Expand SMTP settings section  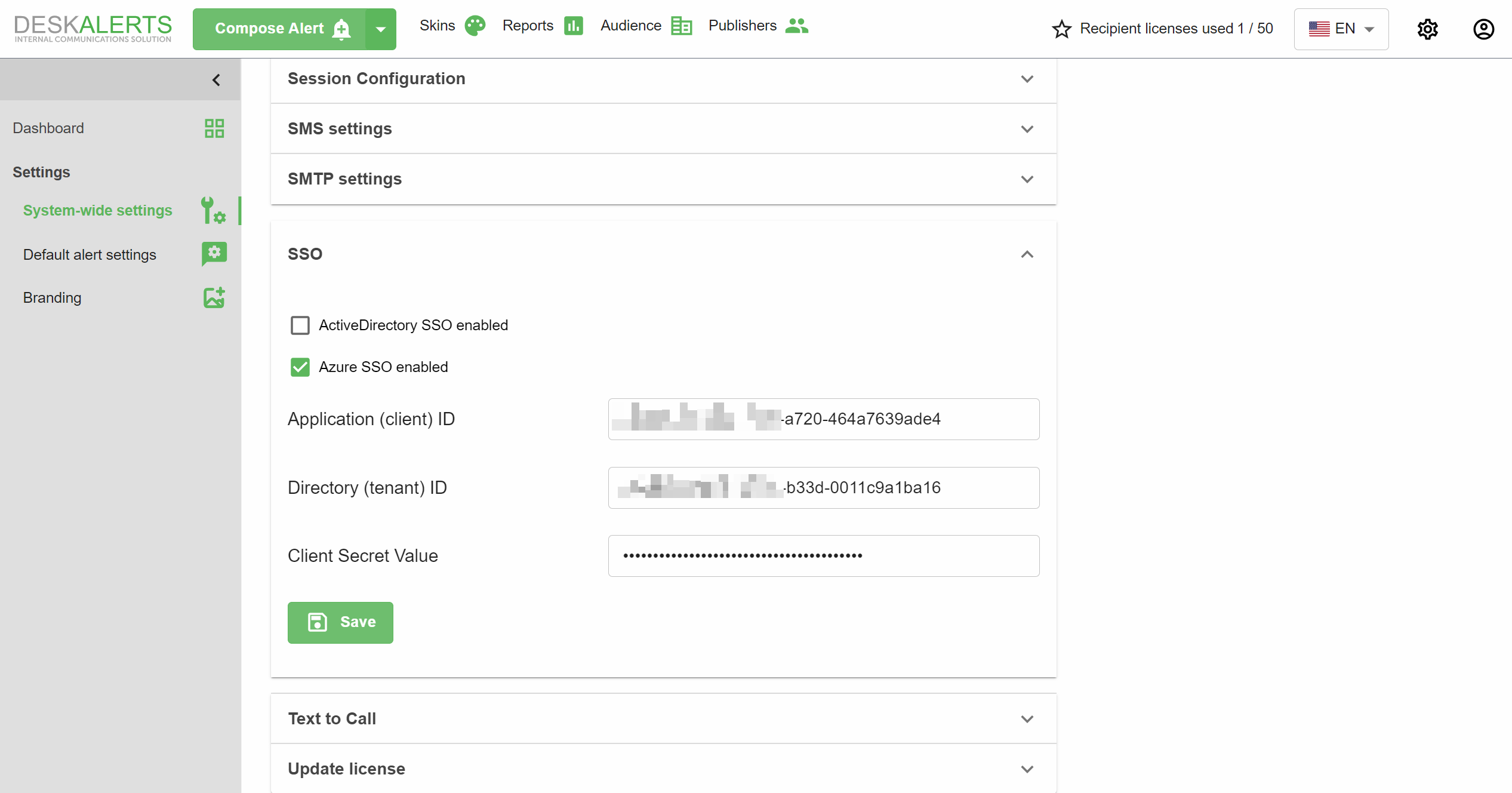tap(1027, 179)
